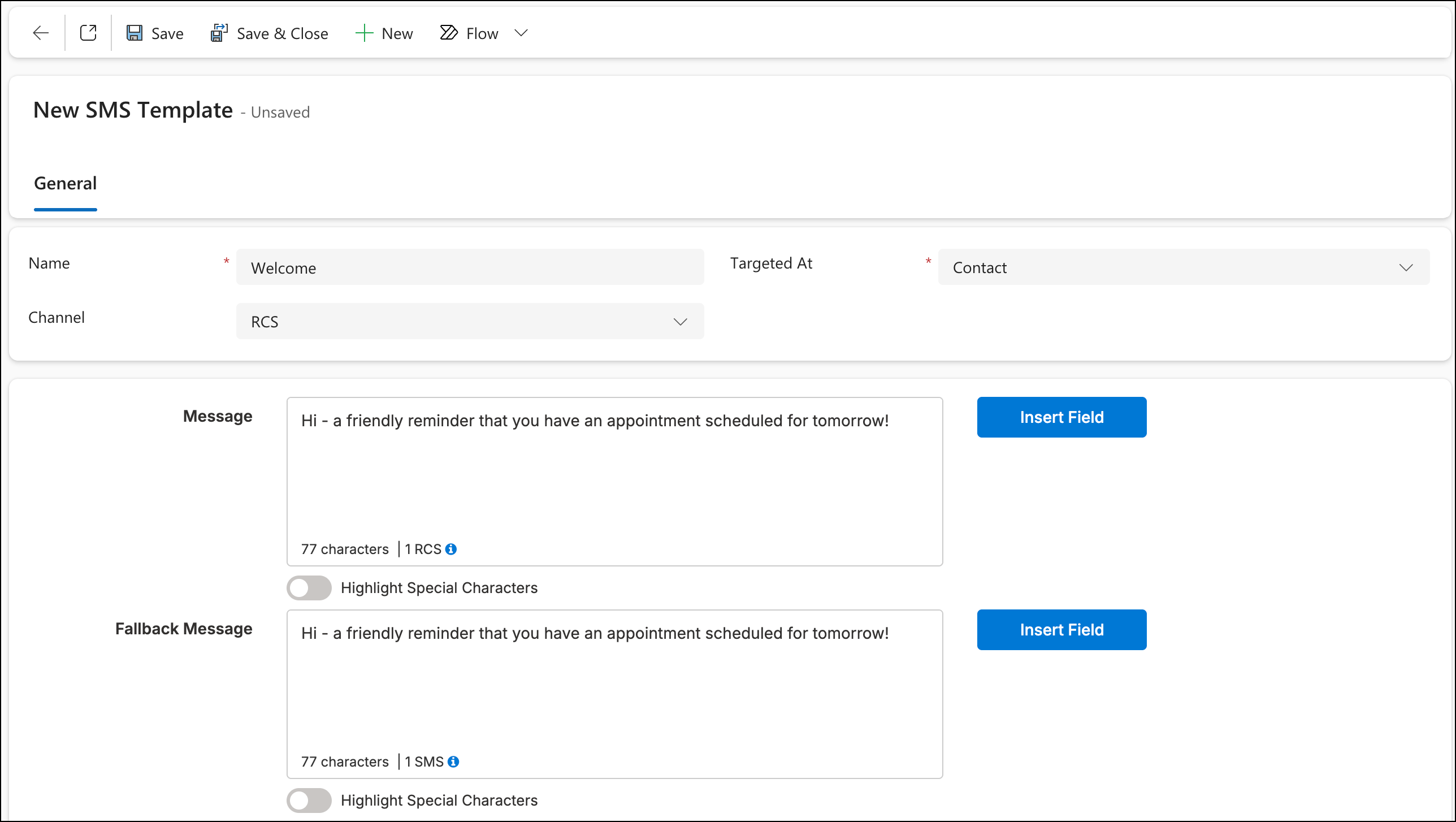Screen dimensions: 1456x822
Task: Click the Name field containing Welcome
Action: click(x=470, y=267)
